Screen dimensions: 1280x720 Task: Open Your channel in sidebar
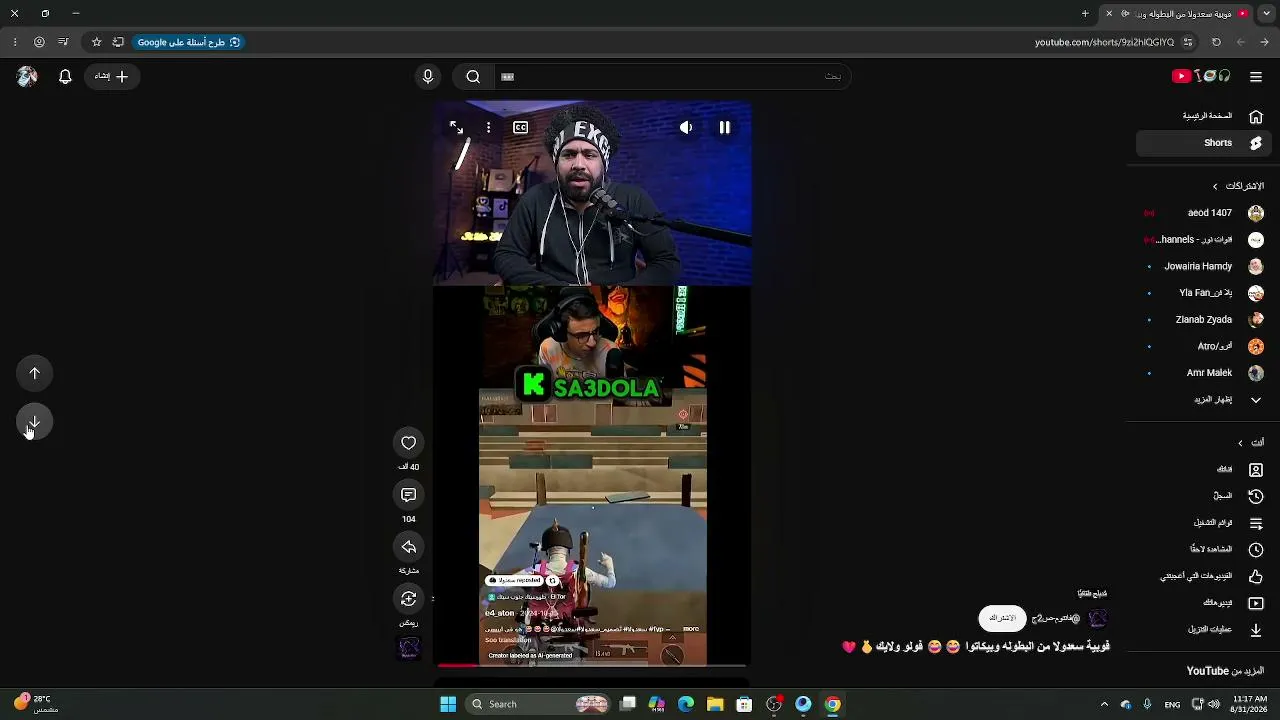(1204, 469)
